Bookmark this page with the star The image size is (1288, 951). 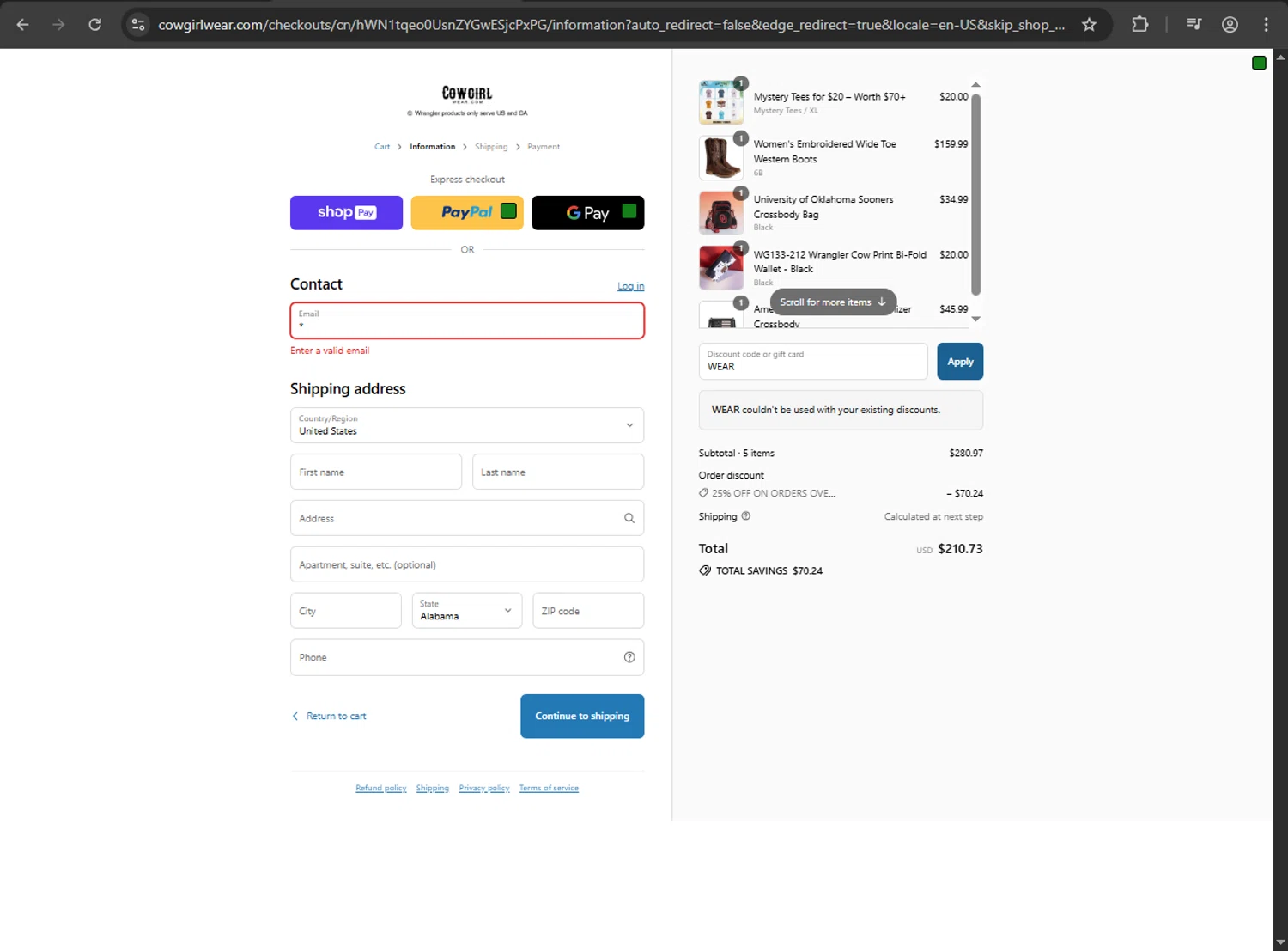click(x=1089, y=25)
